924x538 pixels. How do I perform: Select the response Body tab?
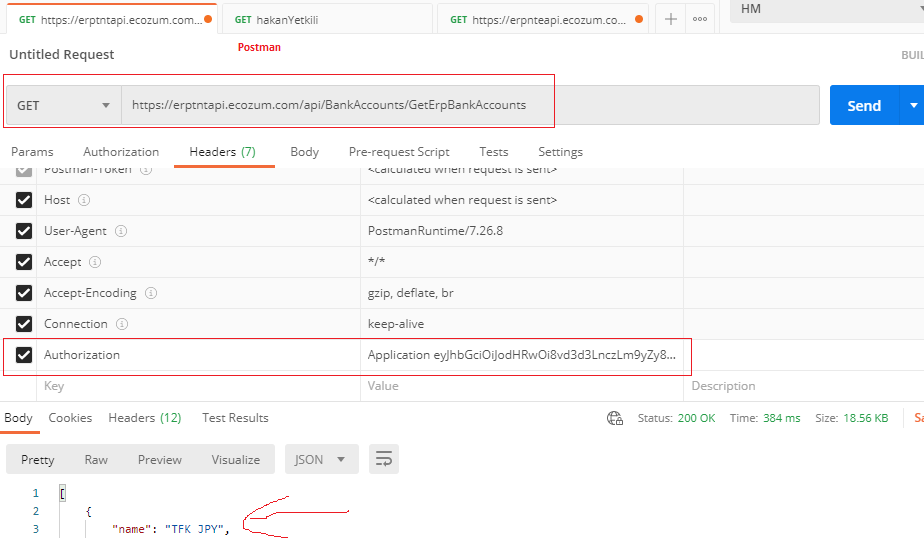18,418
